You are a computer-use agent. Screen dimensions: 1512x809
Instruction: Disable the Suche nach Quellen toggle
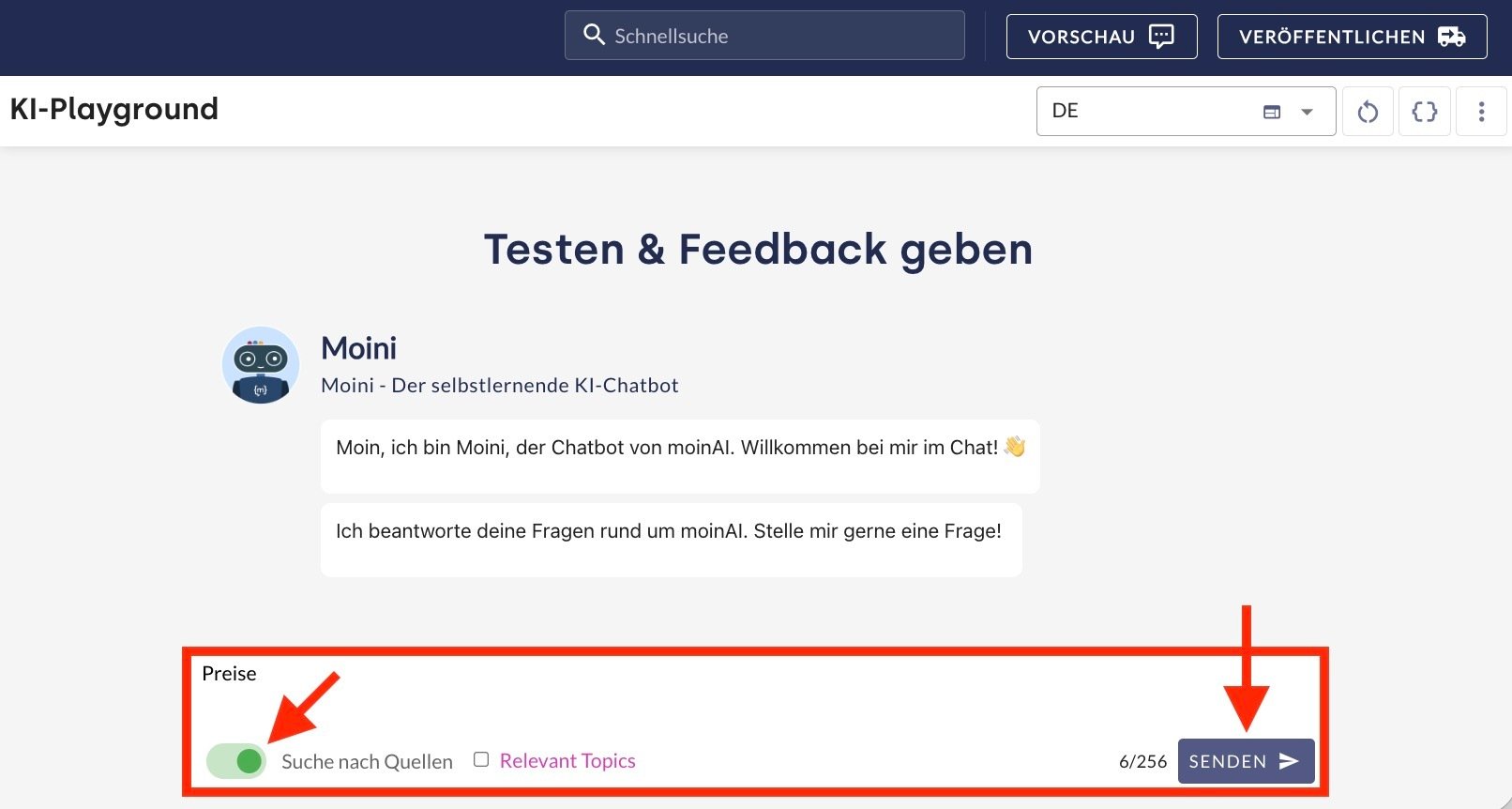click(x=237, y=761)
